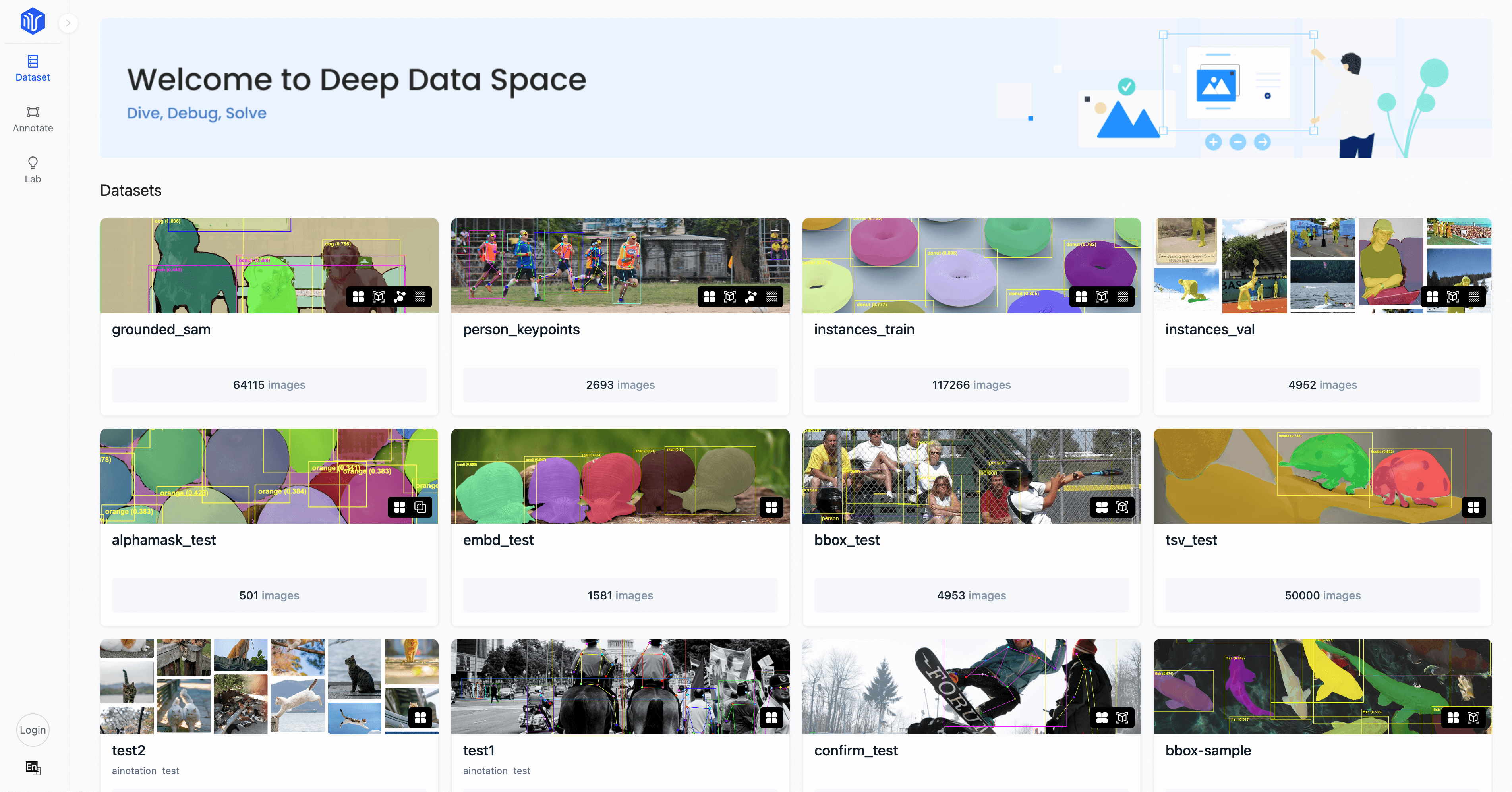Image resolution: width=1512 pixels, height=792 pixels.
Task: Select the overlapping-squares icon on alphamask_test card
Action: coord(420,507)
